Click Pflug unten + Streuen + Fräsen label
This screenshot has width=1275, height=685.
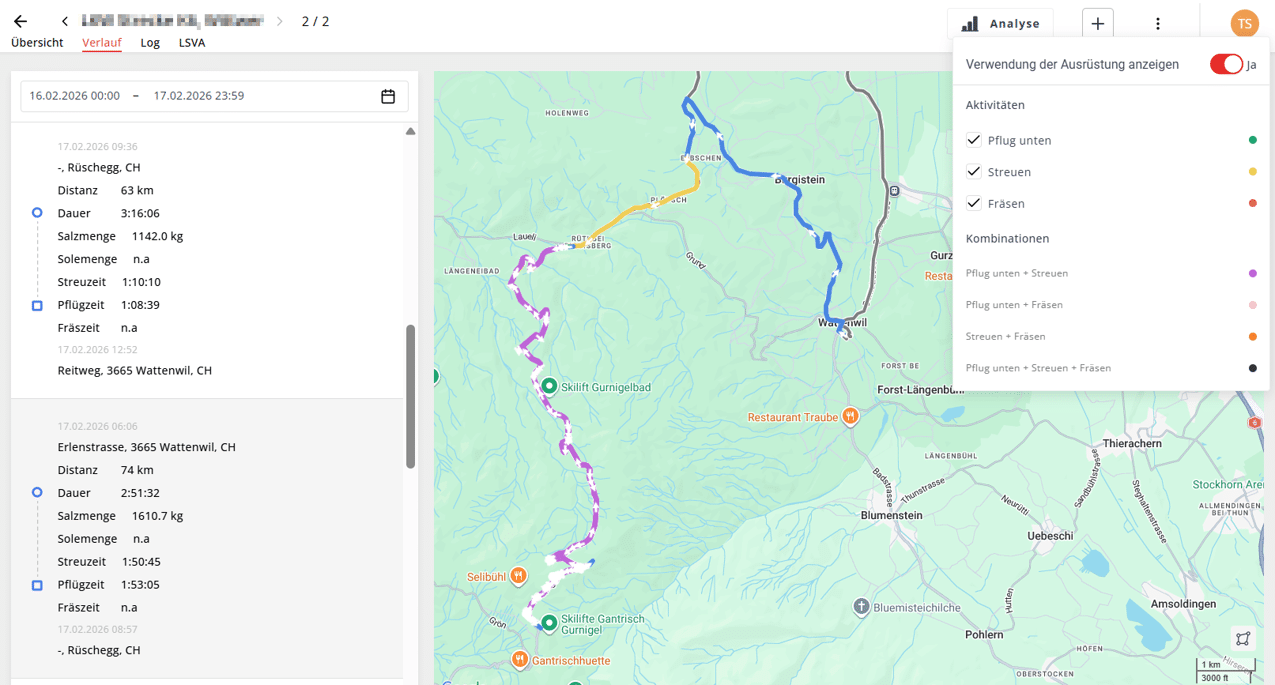1038,368
